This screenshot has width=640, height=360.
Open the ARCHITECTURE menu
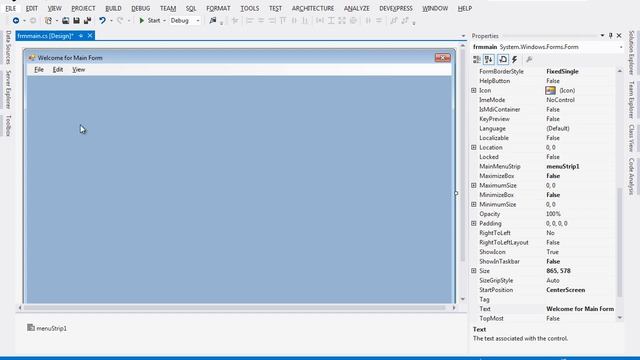pyautogui.click(x=313, y=8)
